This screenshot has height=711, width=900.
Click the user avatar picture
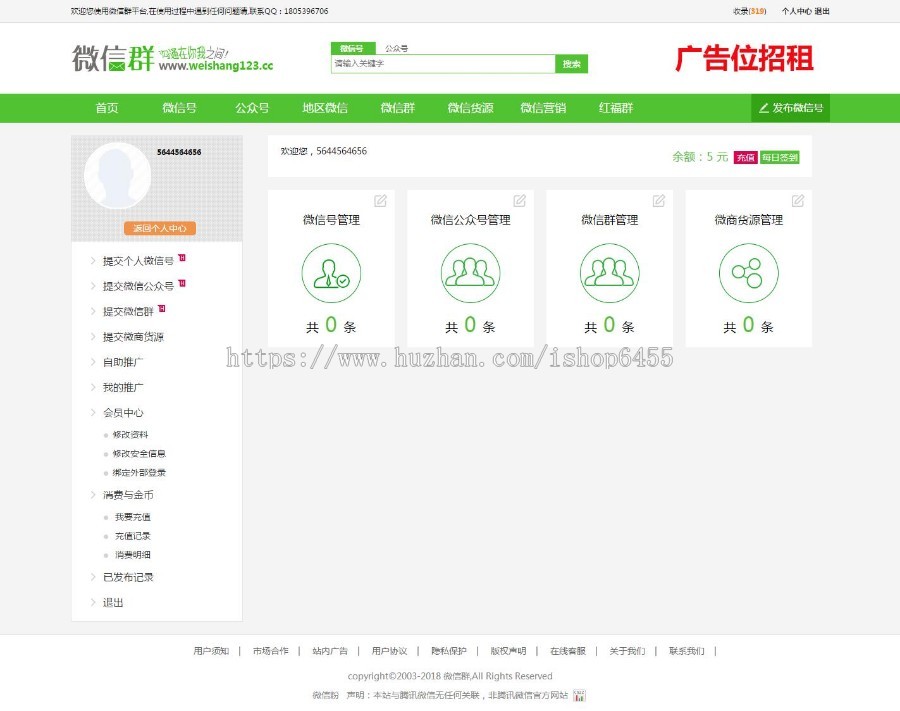[x=117, y=176]
